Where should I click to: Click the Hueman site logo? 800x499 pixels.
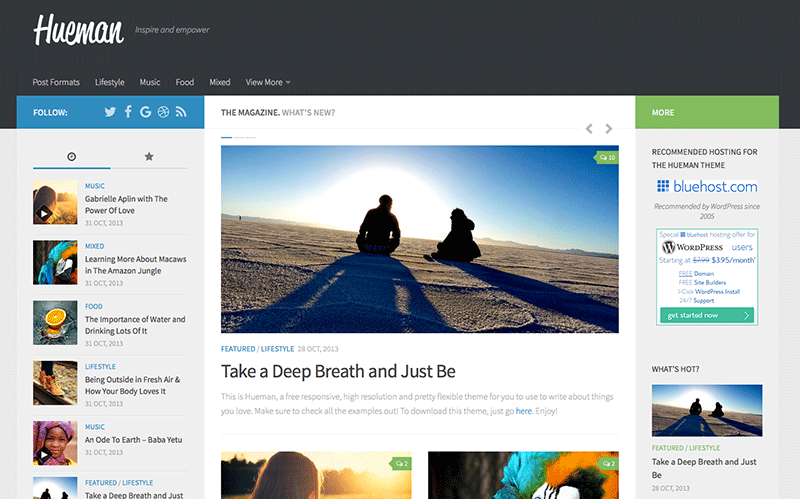78,30
